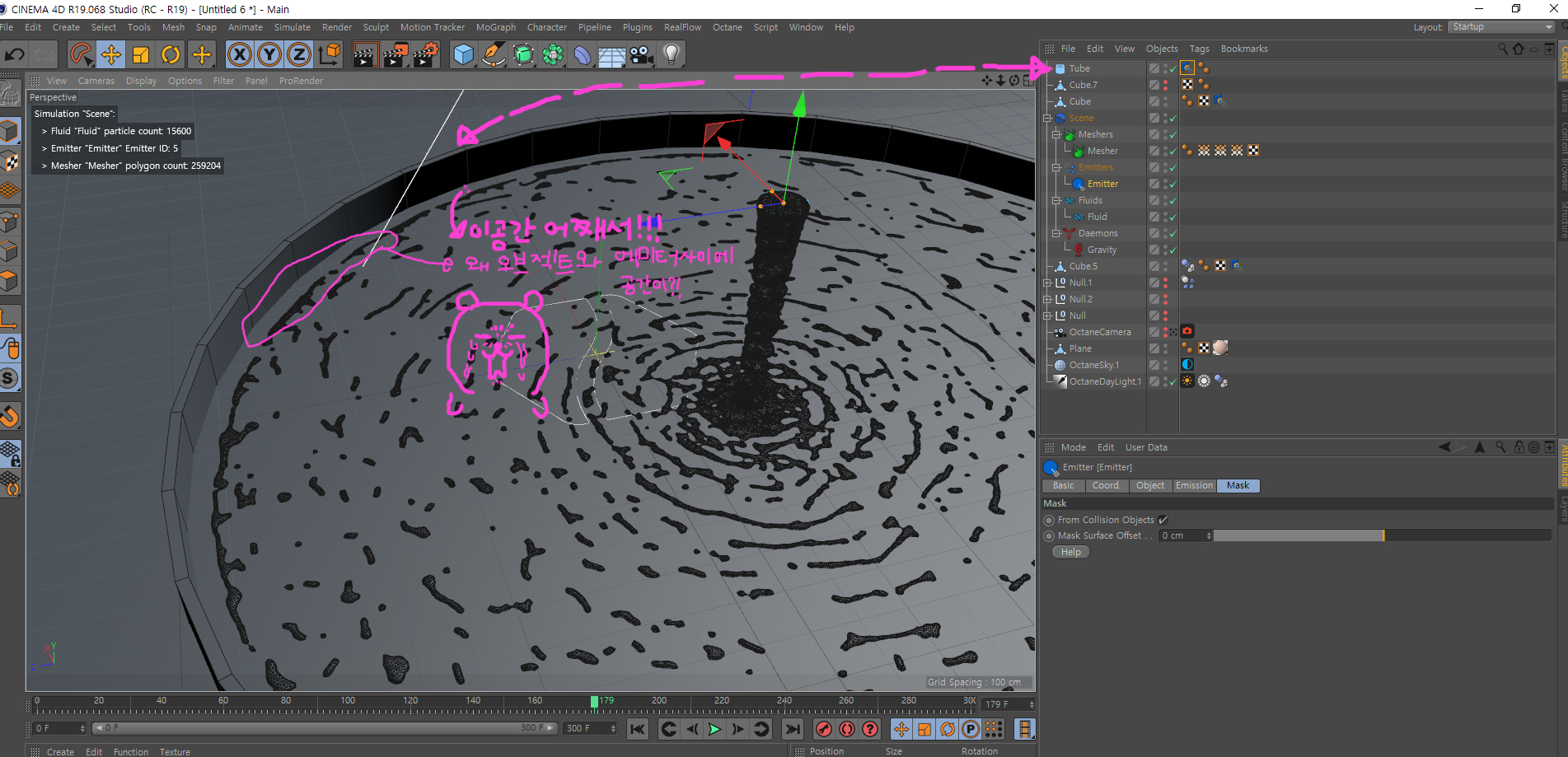Expand the plain Null object row

(x=1047, y=315)
